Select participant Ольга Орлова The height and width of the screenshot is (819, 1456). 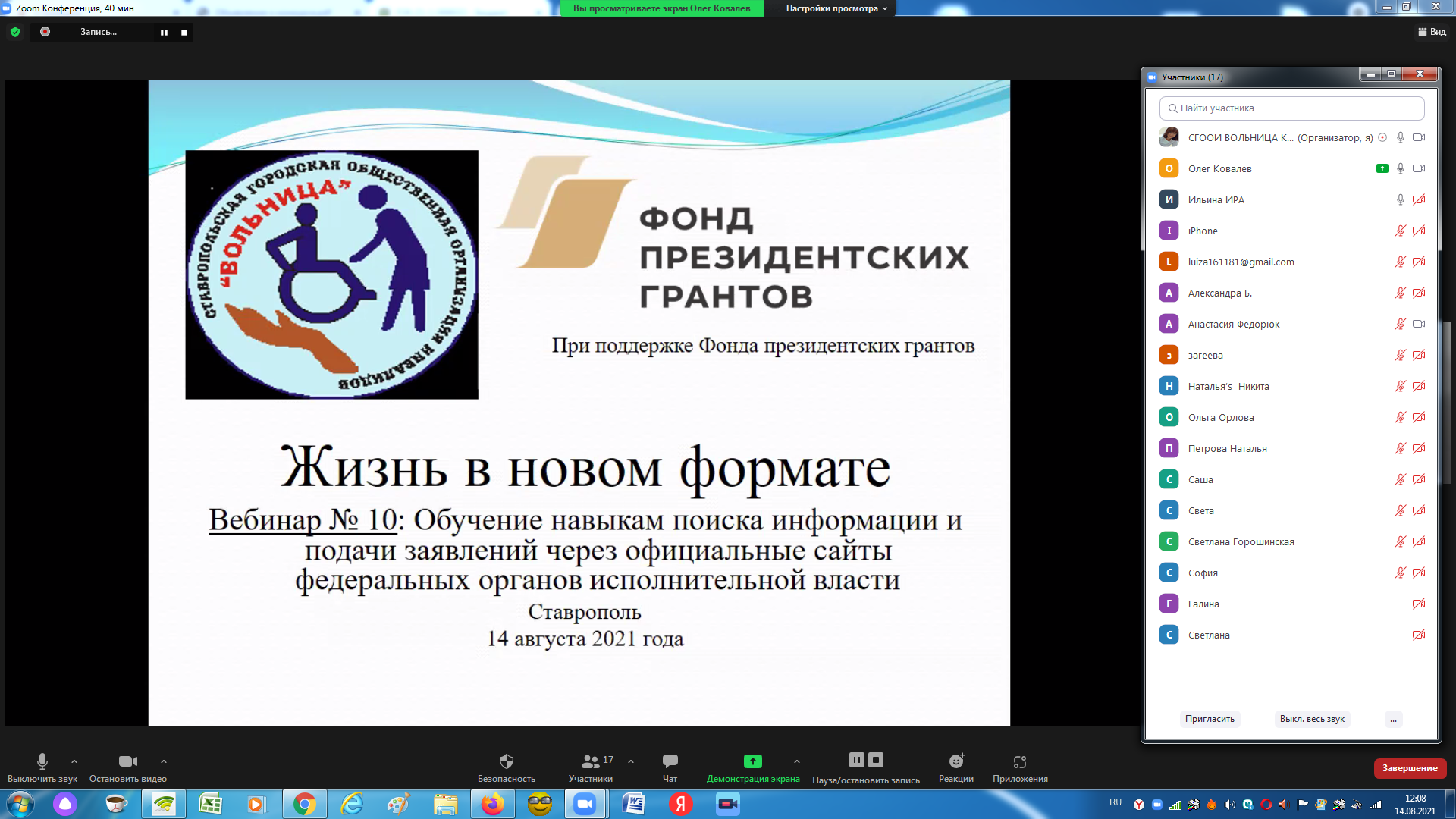tap(1291, 417)
